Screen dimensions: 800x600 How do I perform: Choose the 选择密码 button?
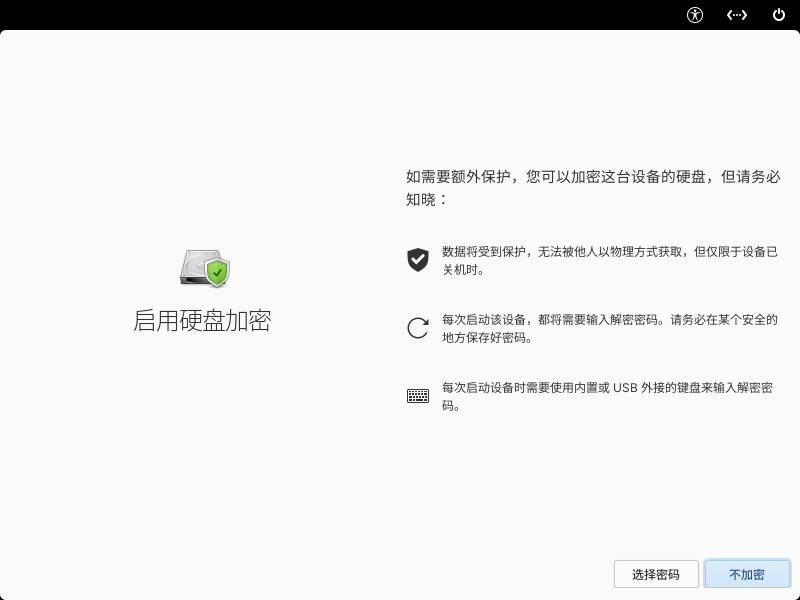[x=656, y=574]
